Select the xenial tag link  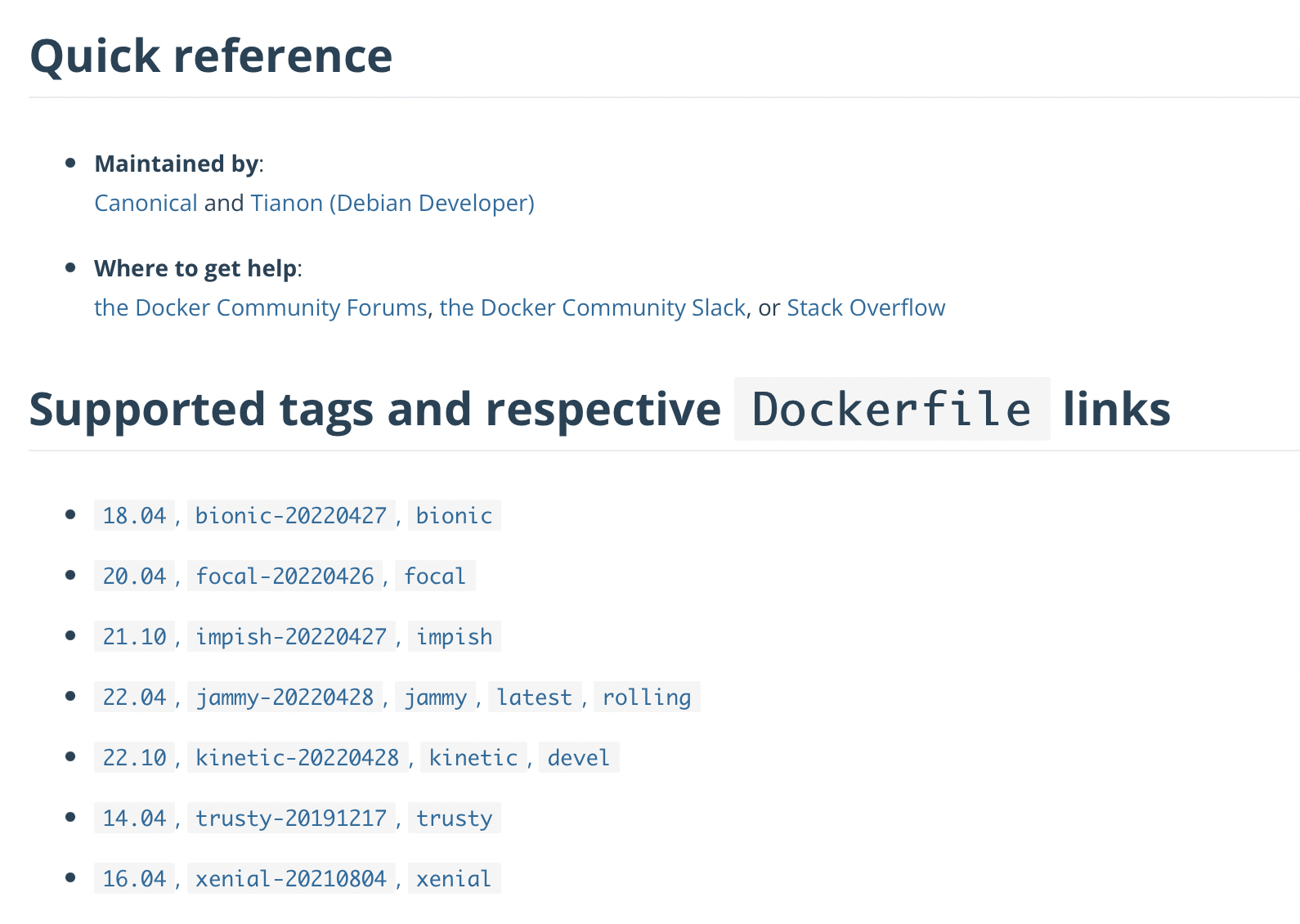pos(455,879)
